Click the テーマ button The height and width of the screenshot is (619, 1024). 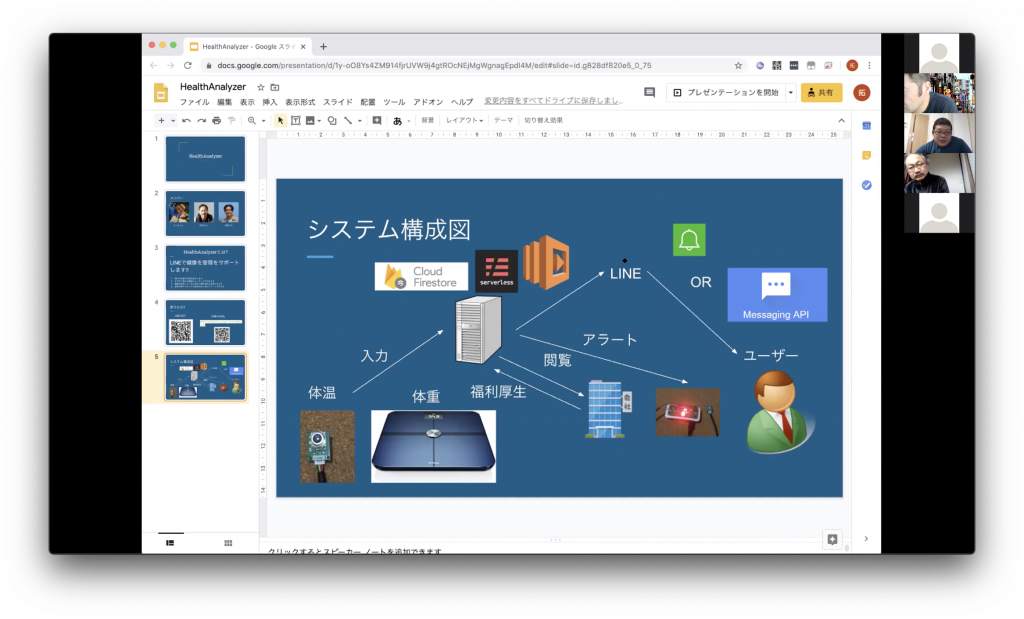pyautogui.click(x=503, y=121)
